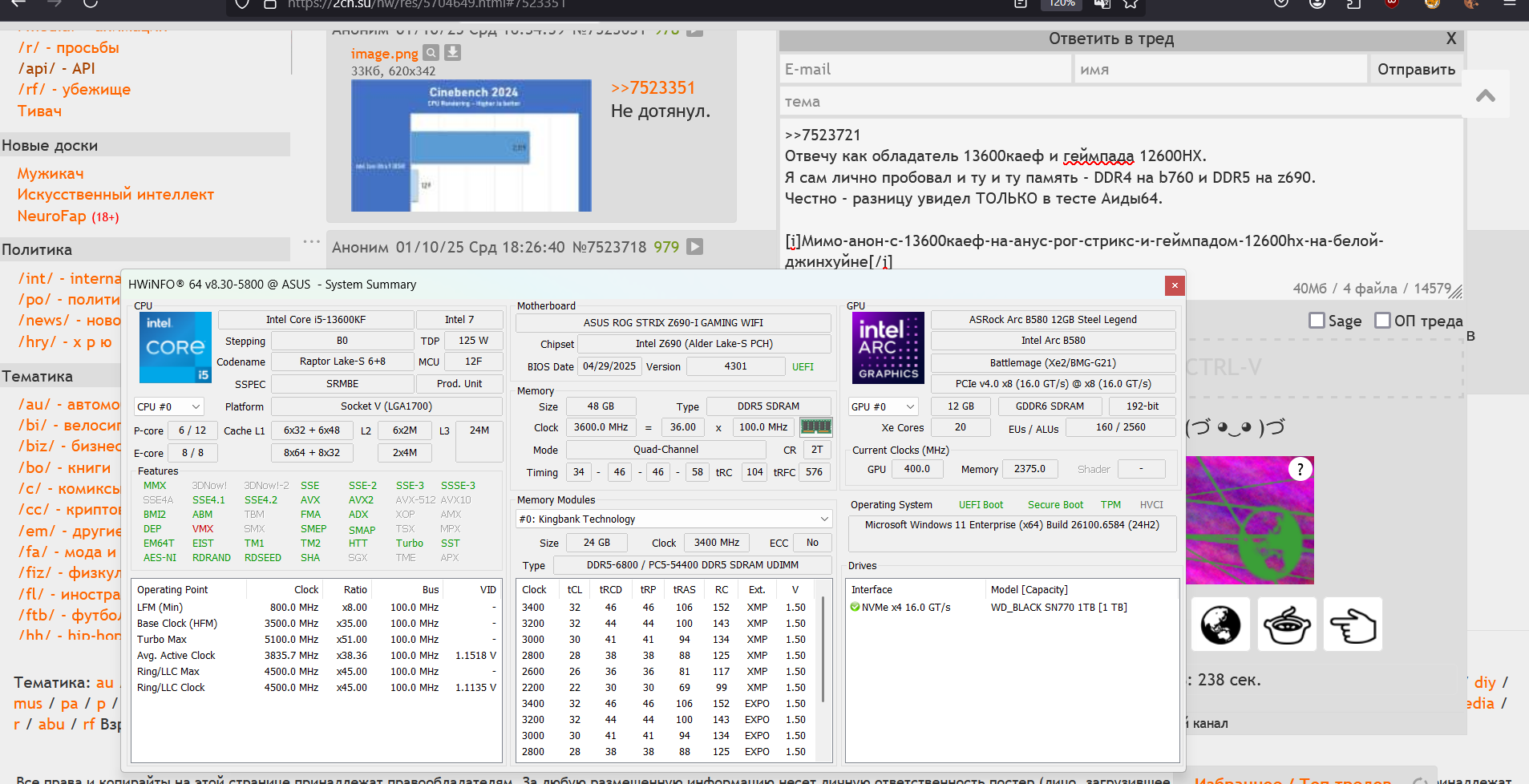Click the Intel Arc Graphics logo

pyautogui.click(x=888, y=347)
